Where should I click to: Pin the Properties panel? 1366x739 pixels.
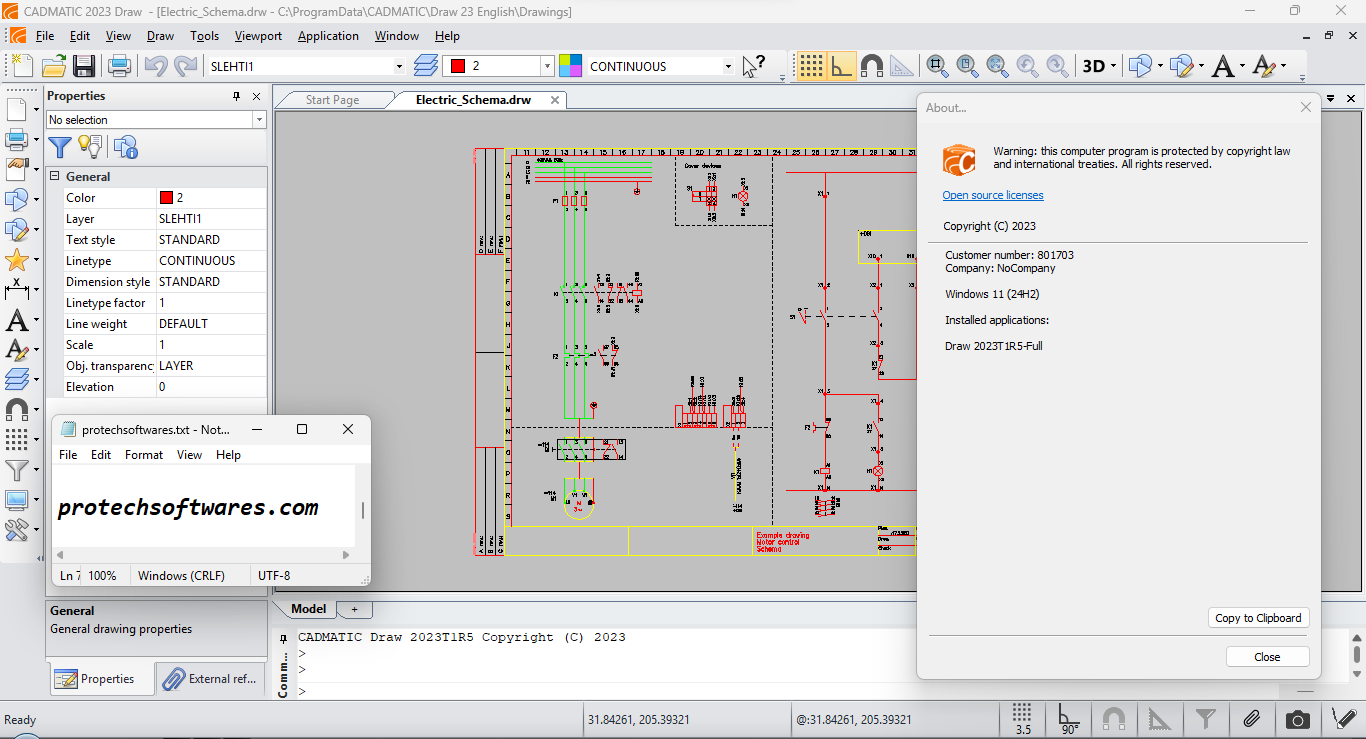[x=237, y=96]
